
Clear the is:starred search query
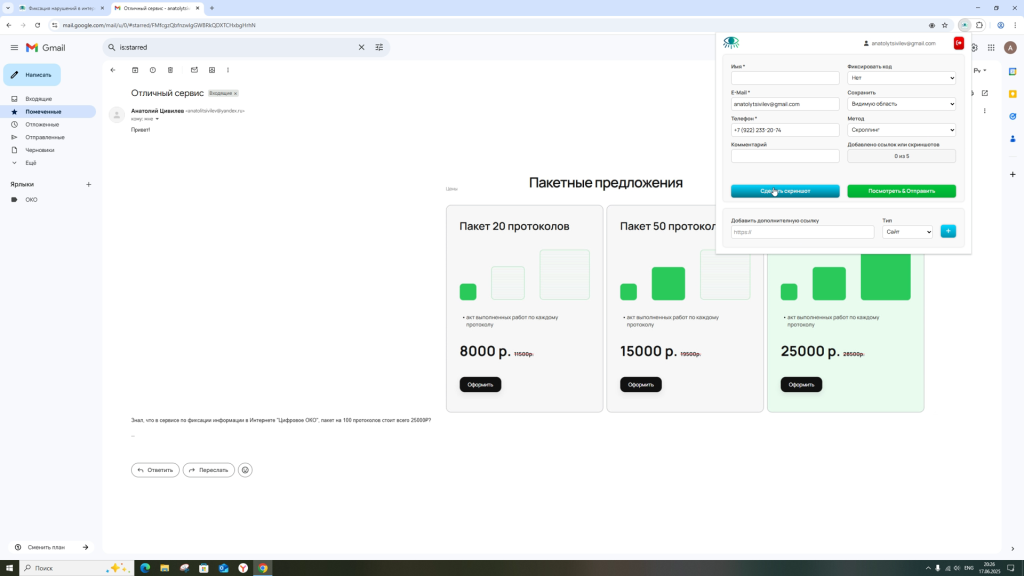(x=362, y=47)
